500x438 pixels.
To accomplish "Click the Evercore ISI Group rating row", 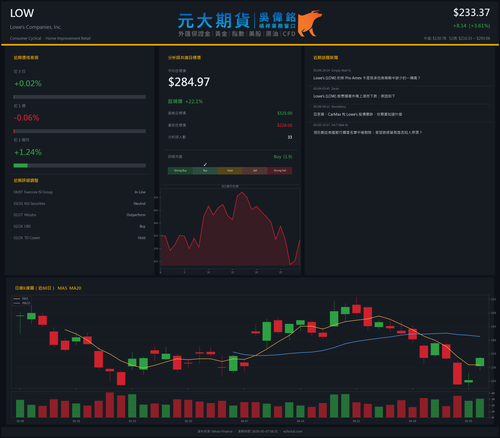I will 80,192.
